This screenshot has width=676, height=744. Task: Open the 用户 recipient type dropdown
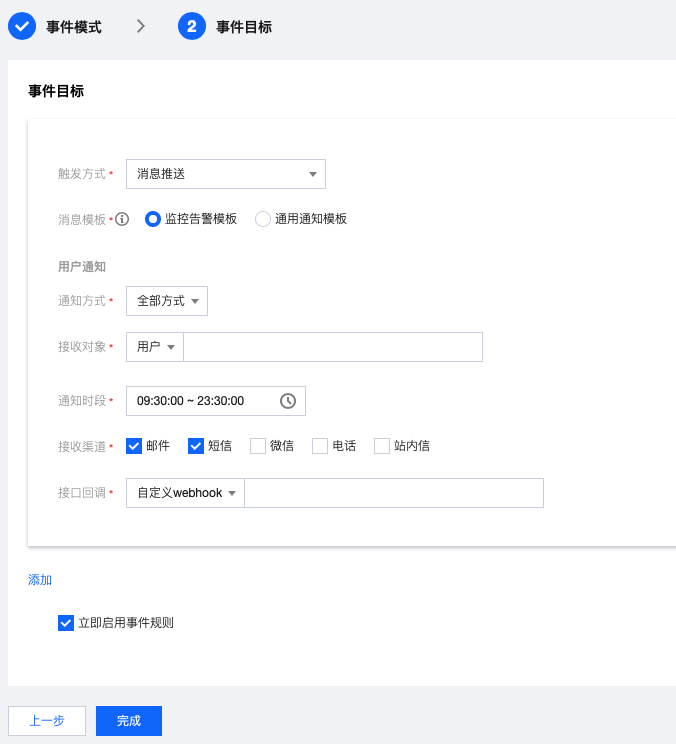click(x=155, y=347)
